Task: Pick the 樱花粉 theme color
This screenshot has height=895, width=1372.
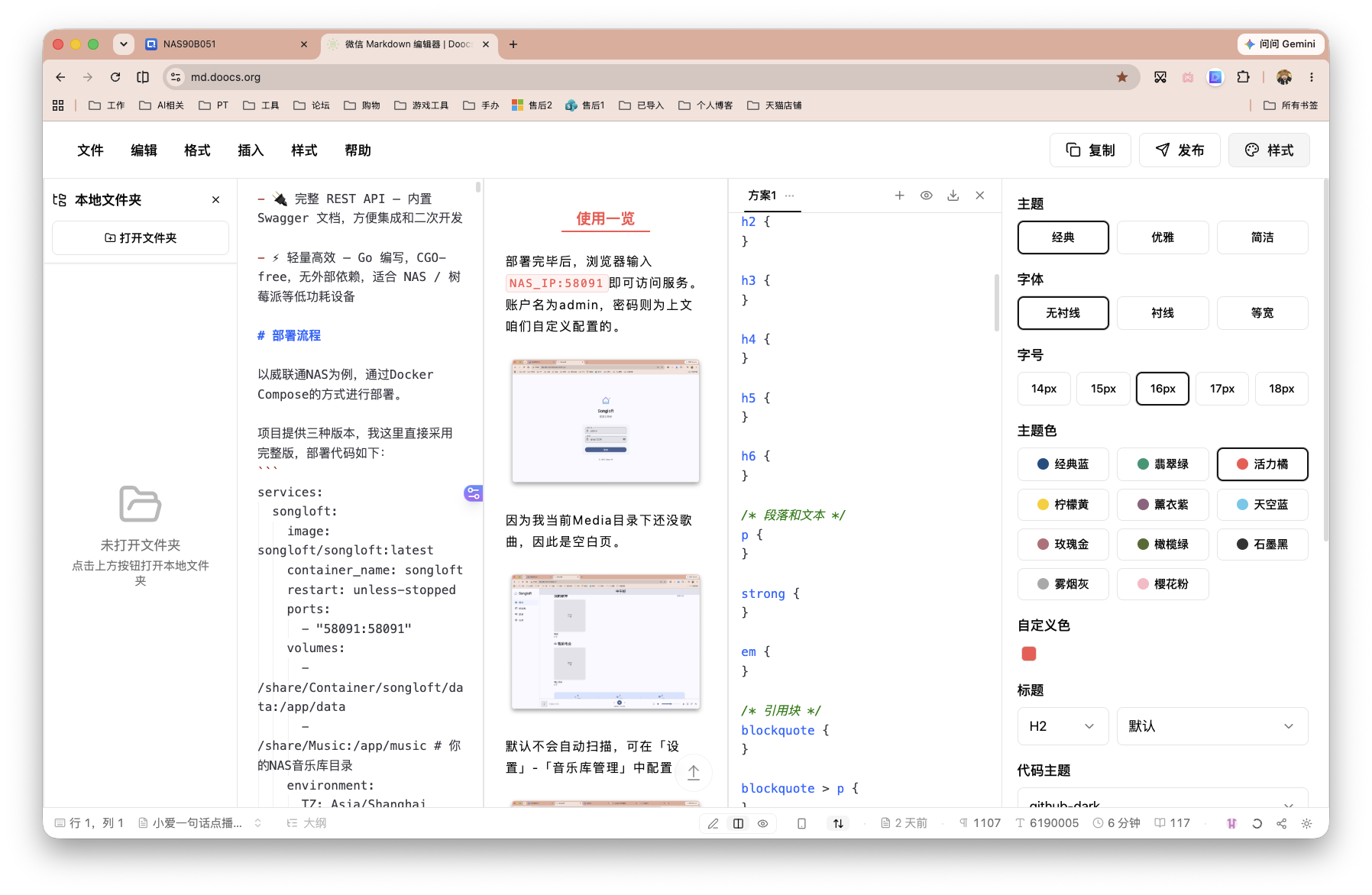Action: pyautogui.click(x=1163, y=584)
